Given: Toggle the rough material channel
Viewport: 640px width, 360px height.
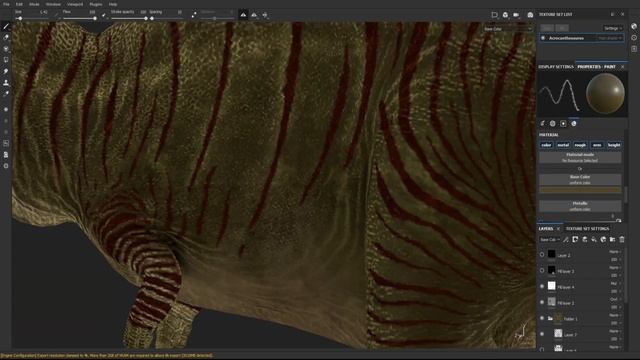Looking at the screenshot, I should (x=580, y=145).
